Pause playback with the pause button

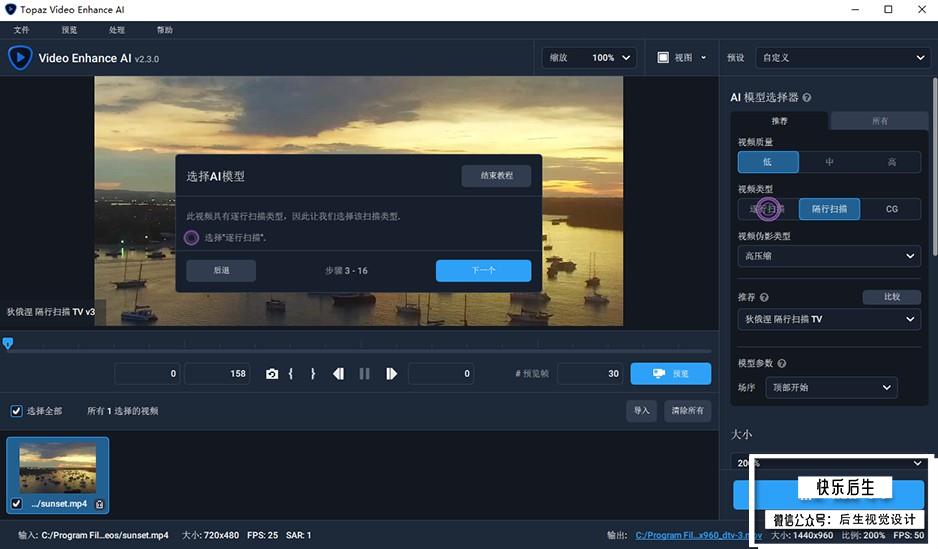click(364, 374)
